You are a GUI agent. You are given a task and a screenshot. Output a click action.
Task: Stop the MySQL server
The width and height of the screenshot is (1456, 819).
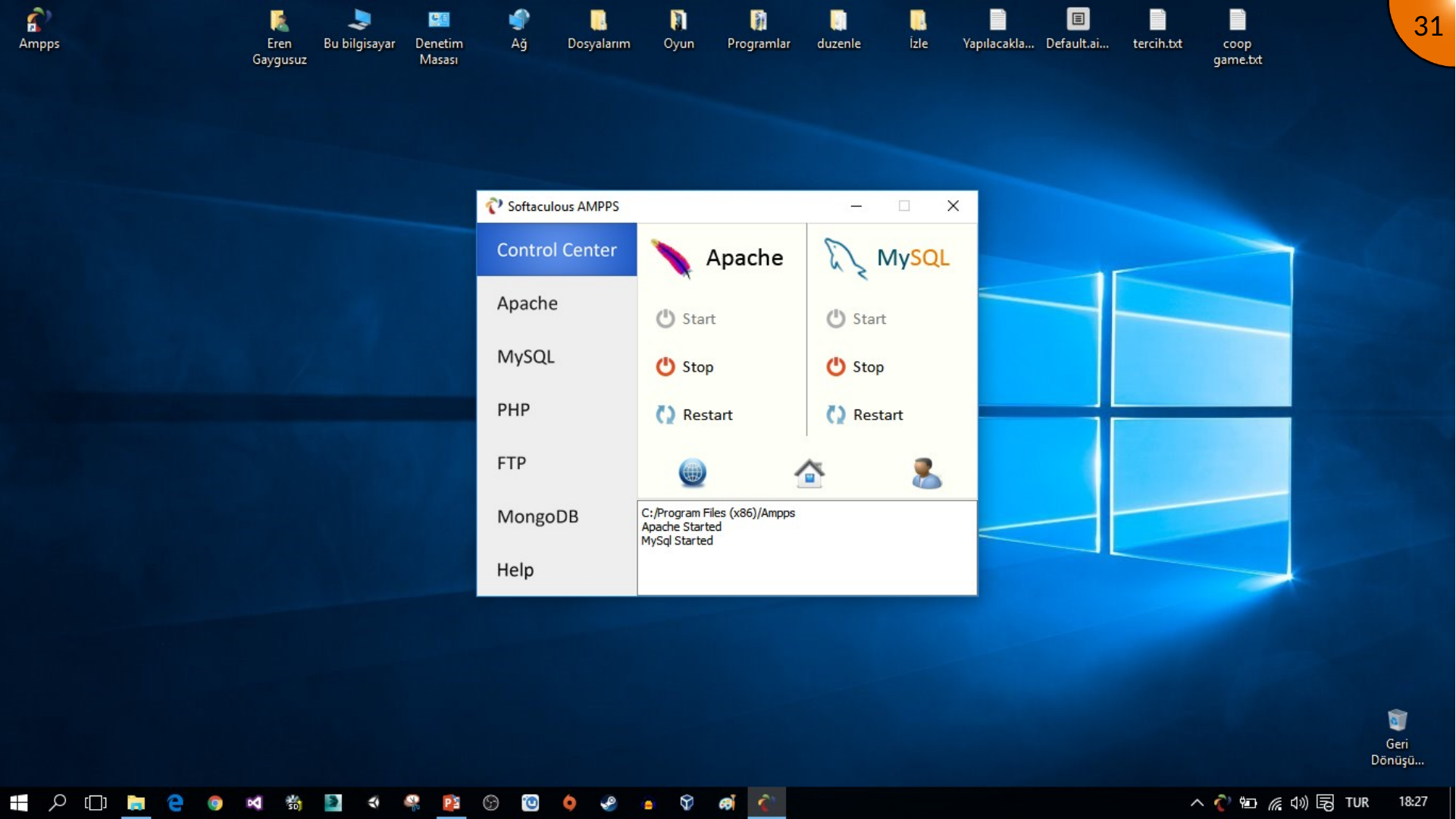click(x=855, y=366)
